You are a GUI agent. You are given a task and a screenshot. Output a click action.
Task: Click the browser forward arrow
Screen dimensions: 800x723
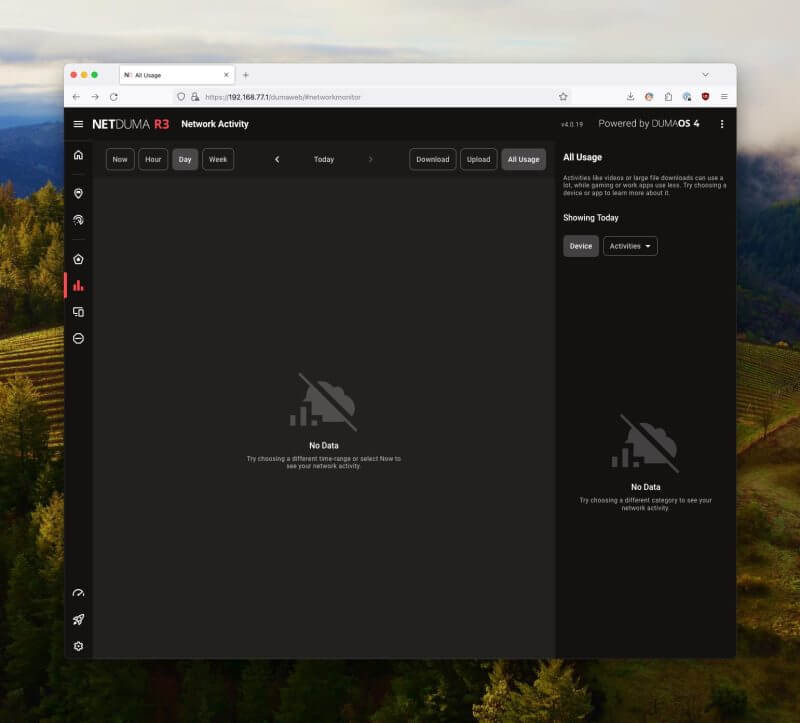(95, 97)
